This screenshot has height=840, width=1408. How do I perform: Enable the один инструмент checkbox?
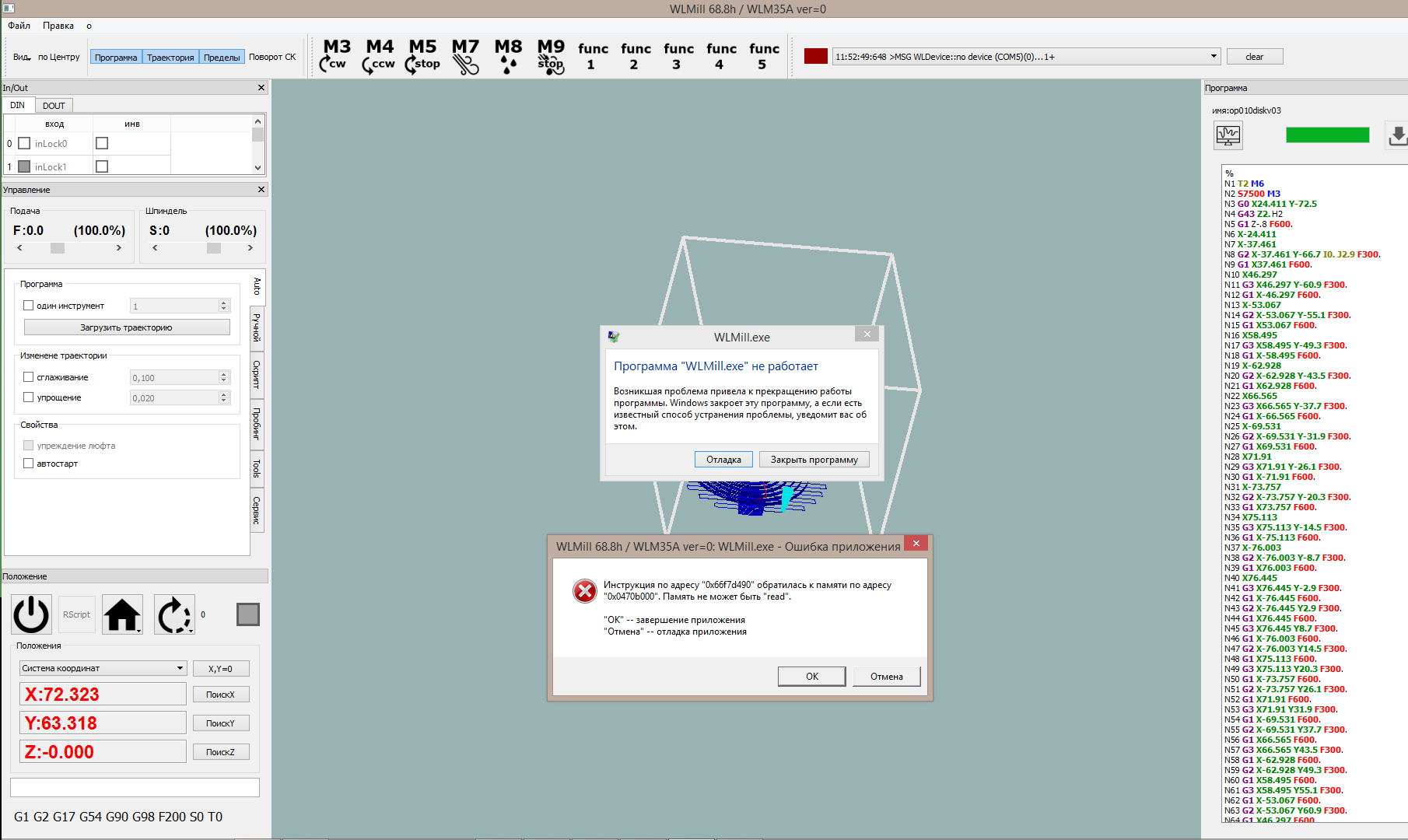28,306
